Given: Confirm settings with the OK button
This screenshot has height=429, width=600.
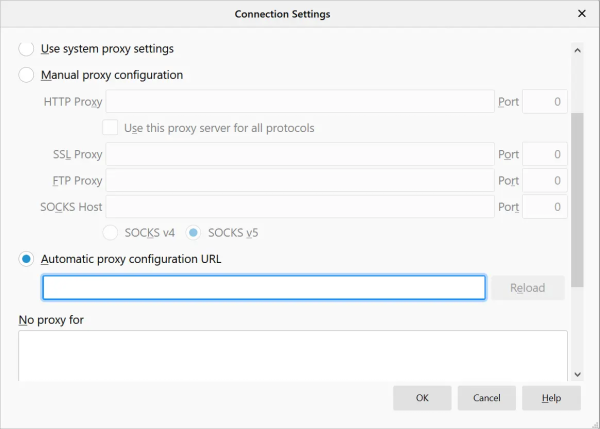Looking at the screenshot, I should [x=422, y=398].
